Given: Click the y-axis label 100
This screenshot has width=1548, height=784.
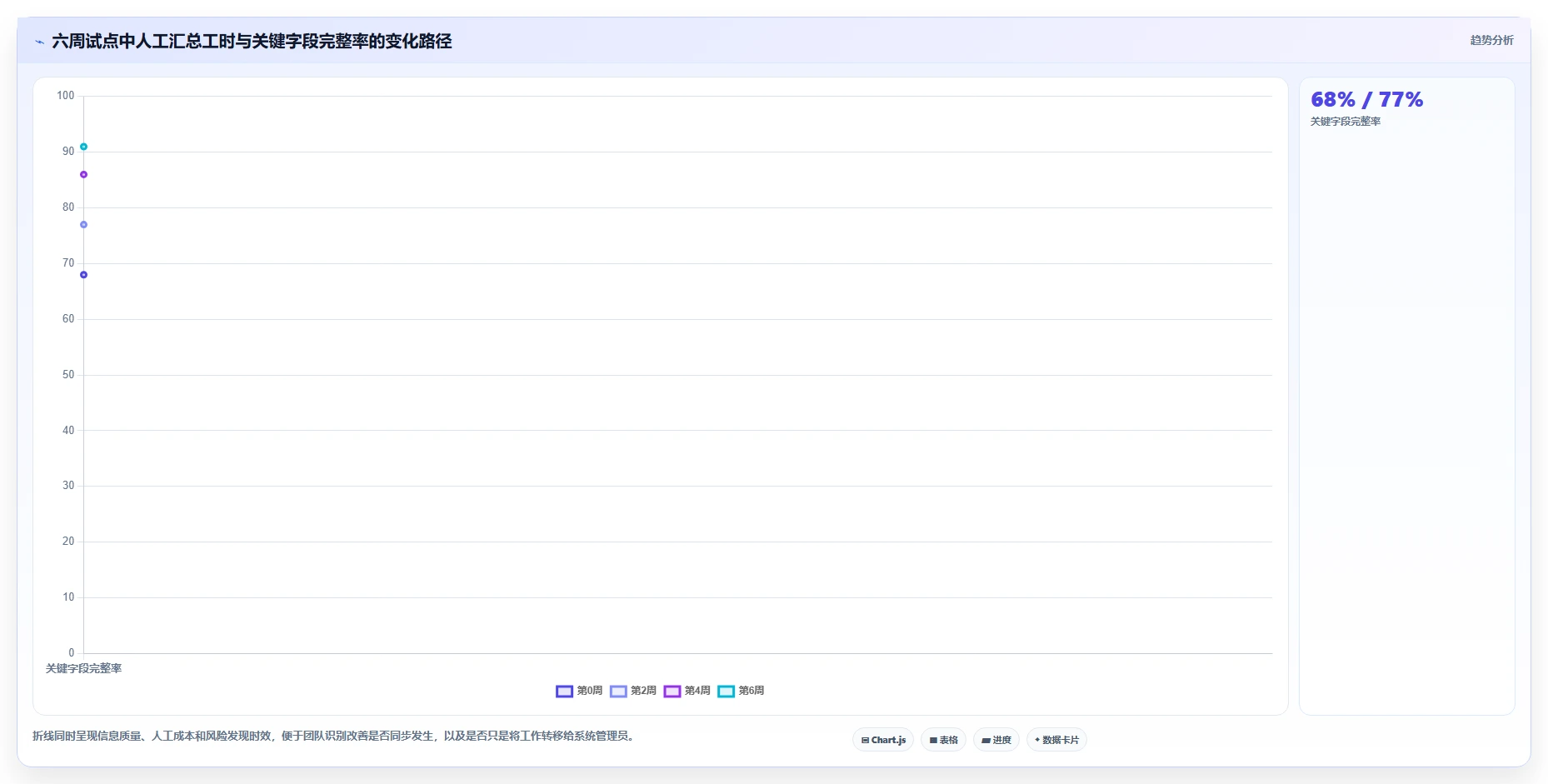Looking at the screenshot, I should pos(66,96).
